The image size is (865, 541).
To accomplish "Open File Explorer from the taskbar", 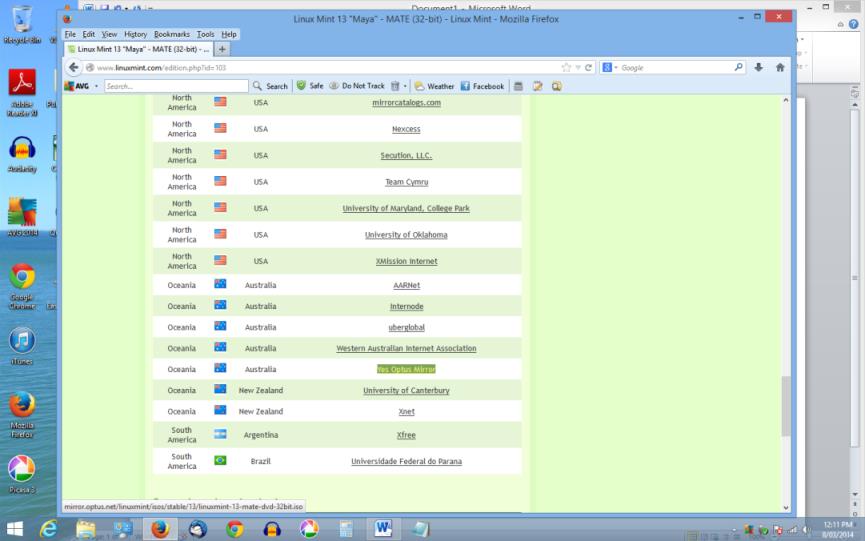I will tap(86, 529).
